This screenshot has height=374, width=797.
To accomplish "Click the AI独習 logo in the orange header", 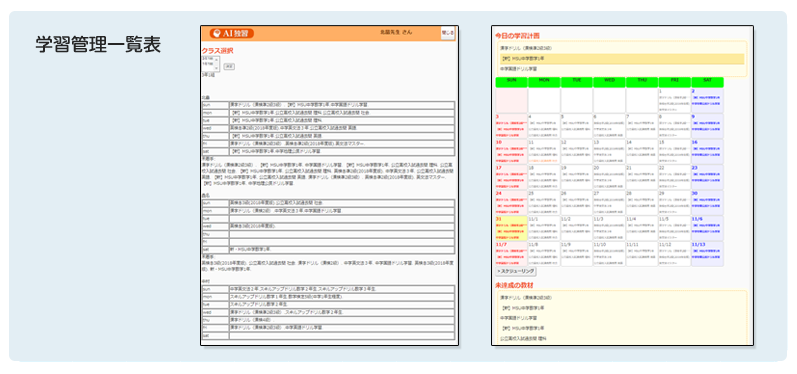I will tap(232, 33).
